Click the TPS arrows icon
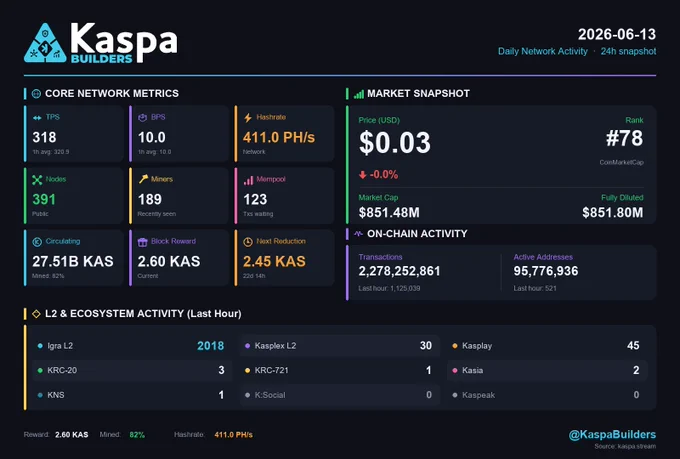680x459 pixels. tap(37, 118)
